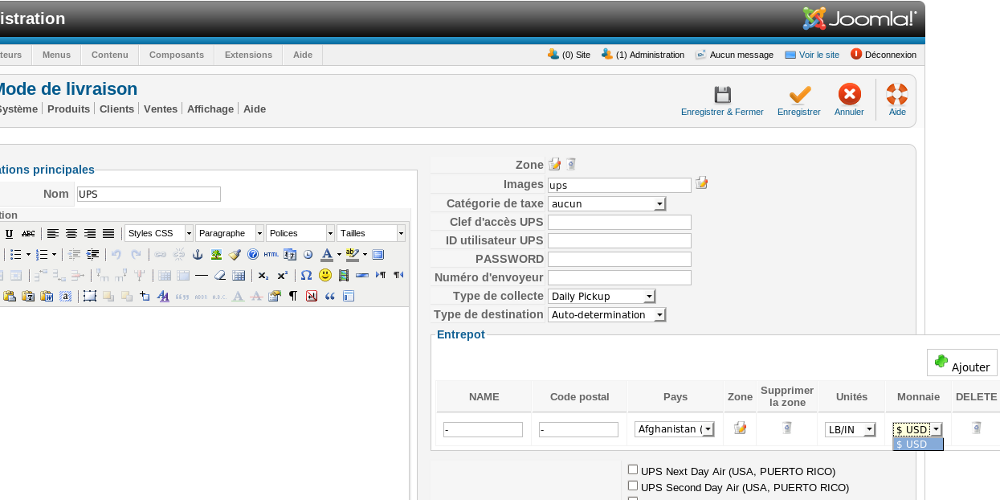Open Produits submenu under Mode de livraison

pyautogui.click(x=69, y=109)
